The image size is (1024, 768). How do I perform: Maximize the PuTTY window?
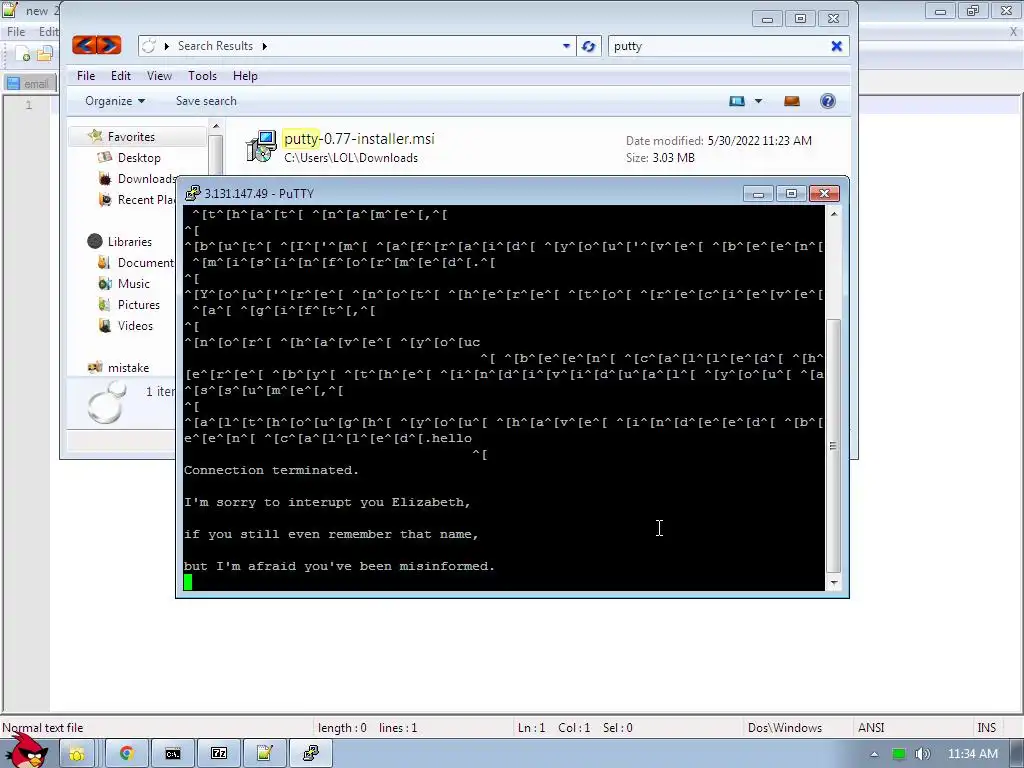(x=791, y=193)
